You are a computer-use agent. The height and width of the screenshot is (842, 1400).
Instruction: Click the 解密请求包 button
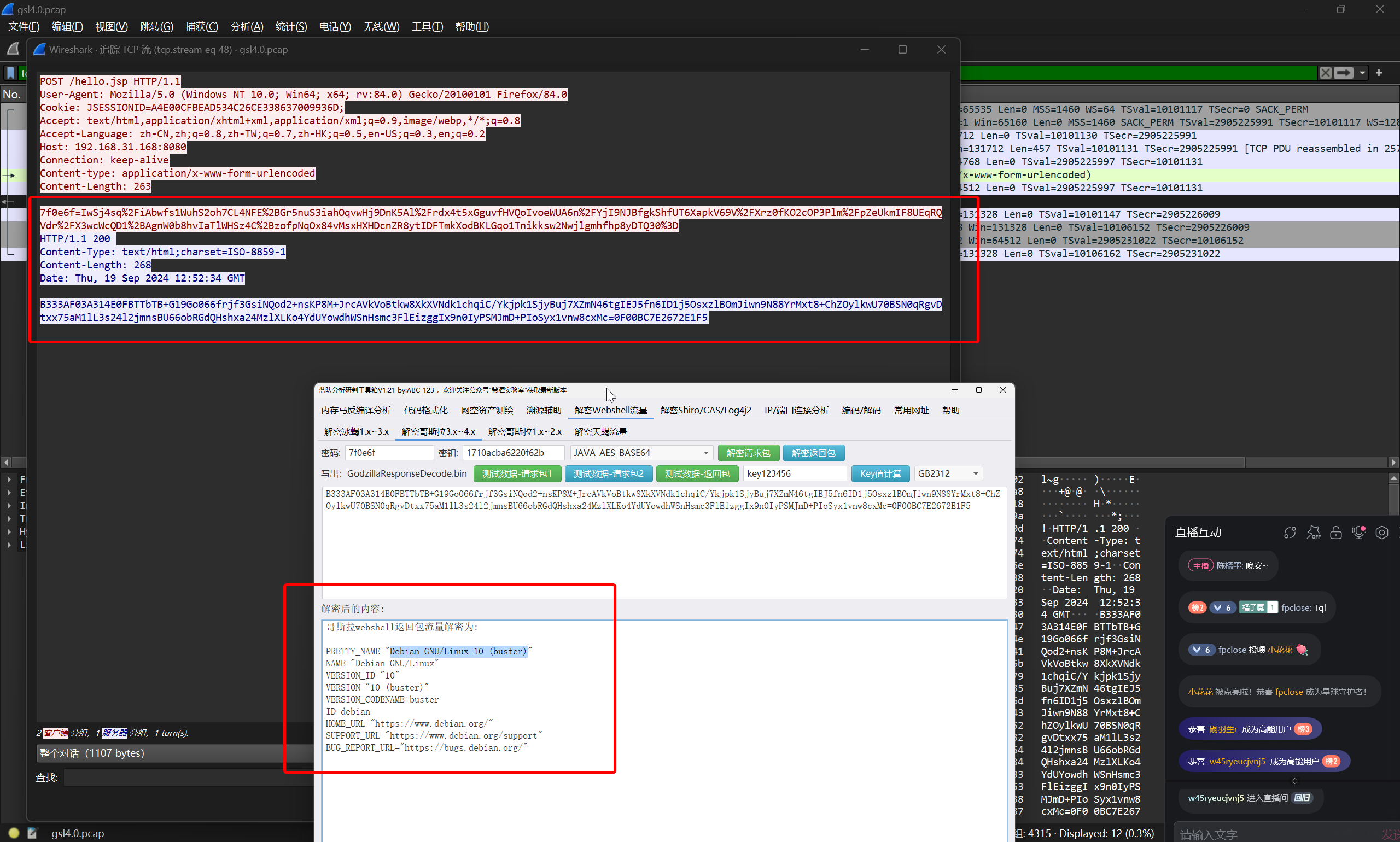point(748,453)
